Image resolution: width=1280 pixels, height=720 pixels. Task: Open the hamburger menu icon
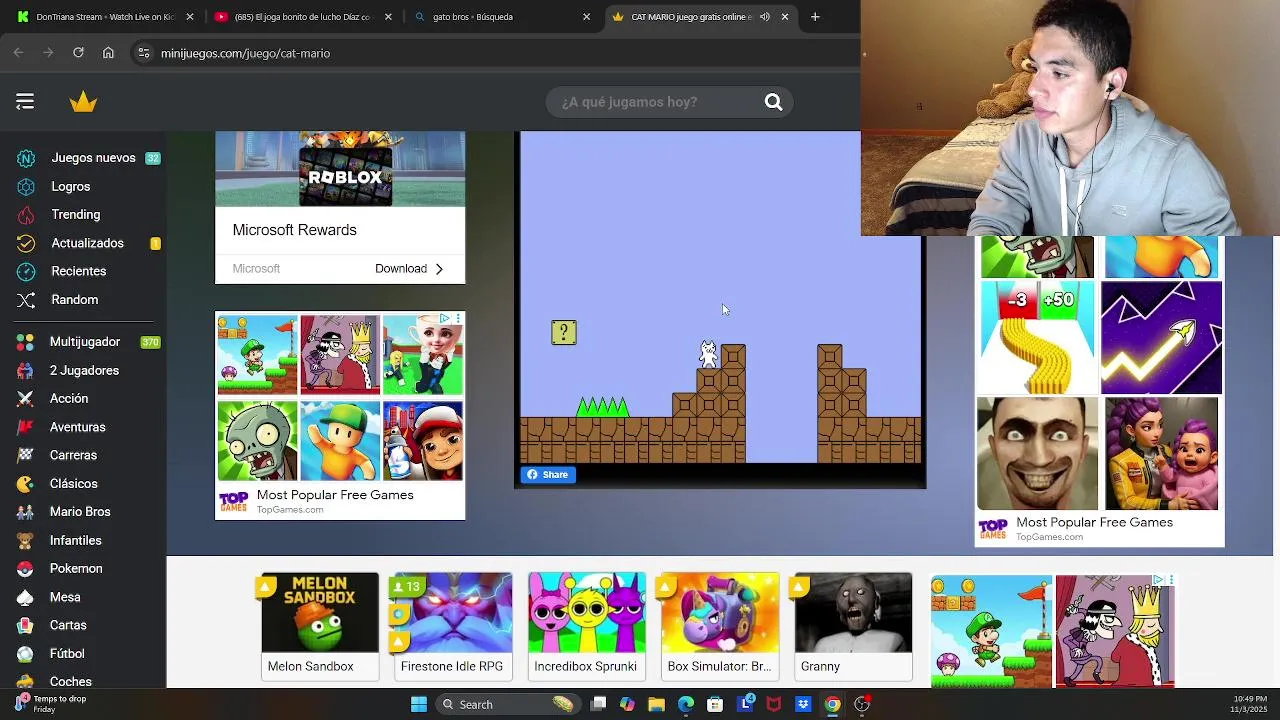point(25,101)
